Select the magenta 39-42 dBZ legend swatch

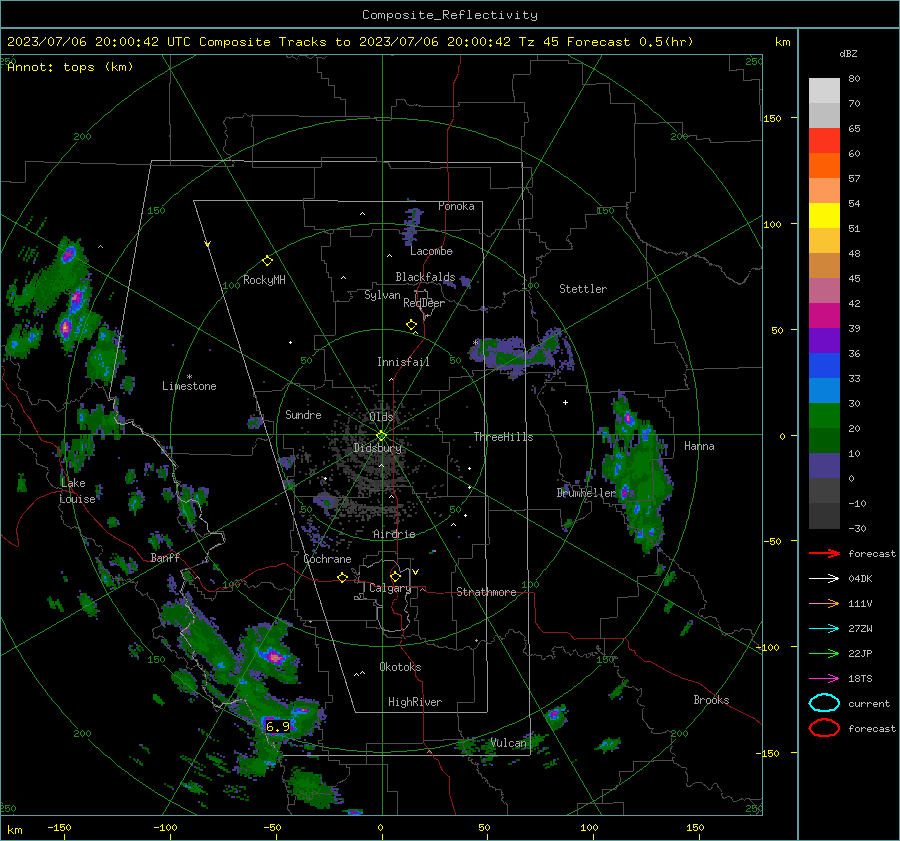(x=824, y=316)
